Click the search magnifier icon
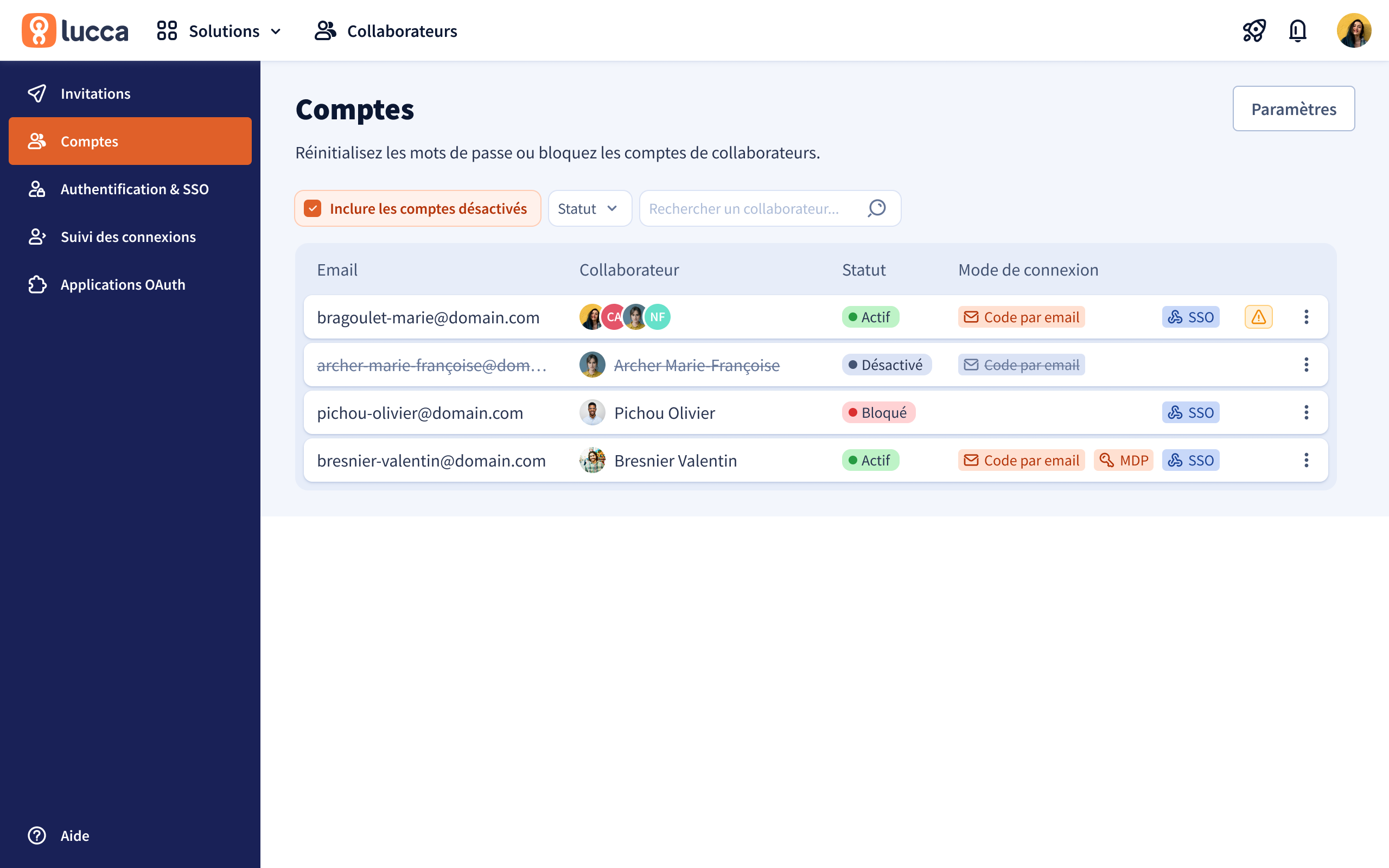The height and width of the screenshot is (868, 1389). click(x=876, y=208)
